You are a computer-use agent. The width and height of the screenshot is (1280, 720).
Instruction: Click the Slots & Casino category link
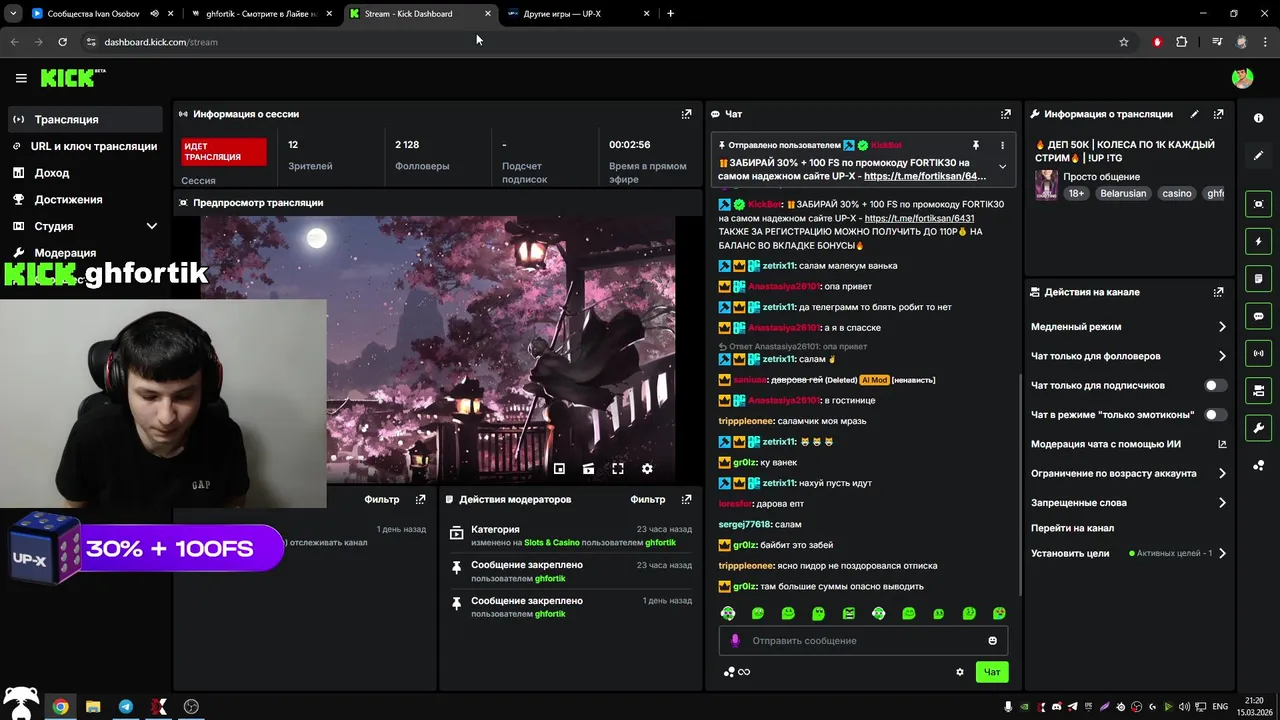552,543
